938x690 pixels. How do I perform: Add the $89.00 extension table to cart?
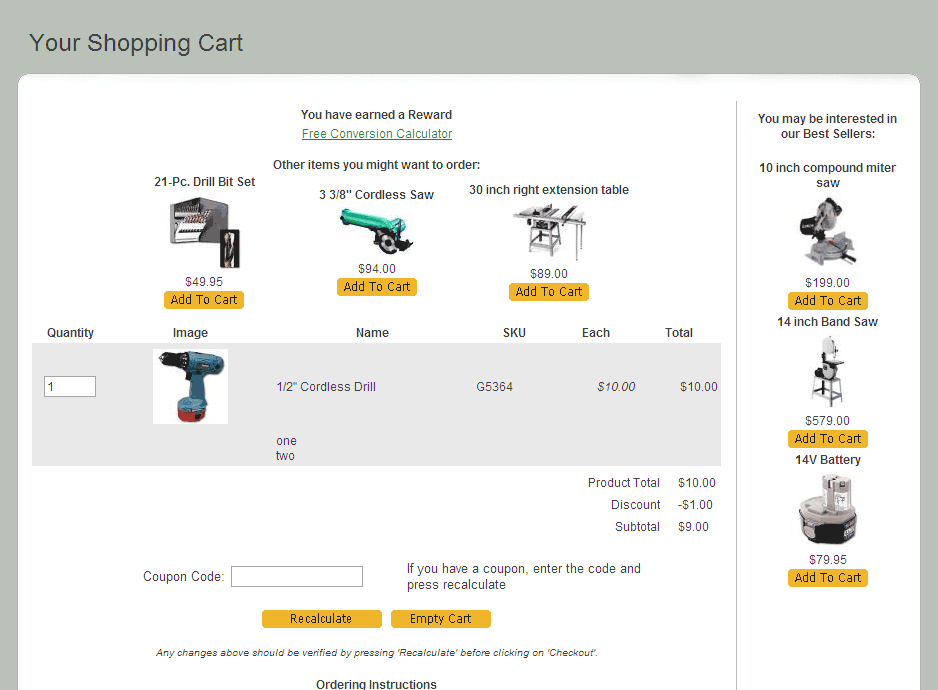click(x=549, y=292)
